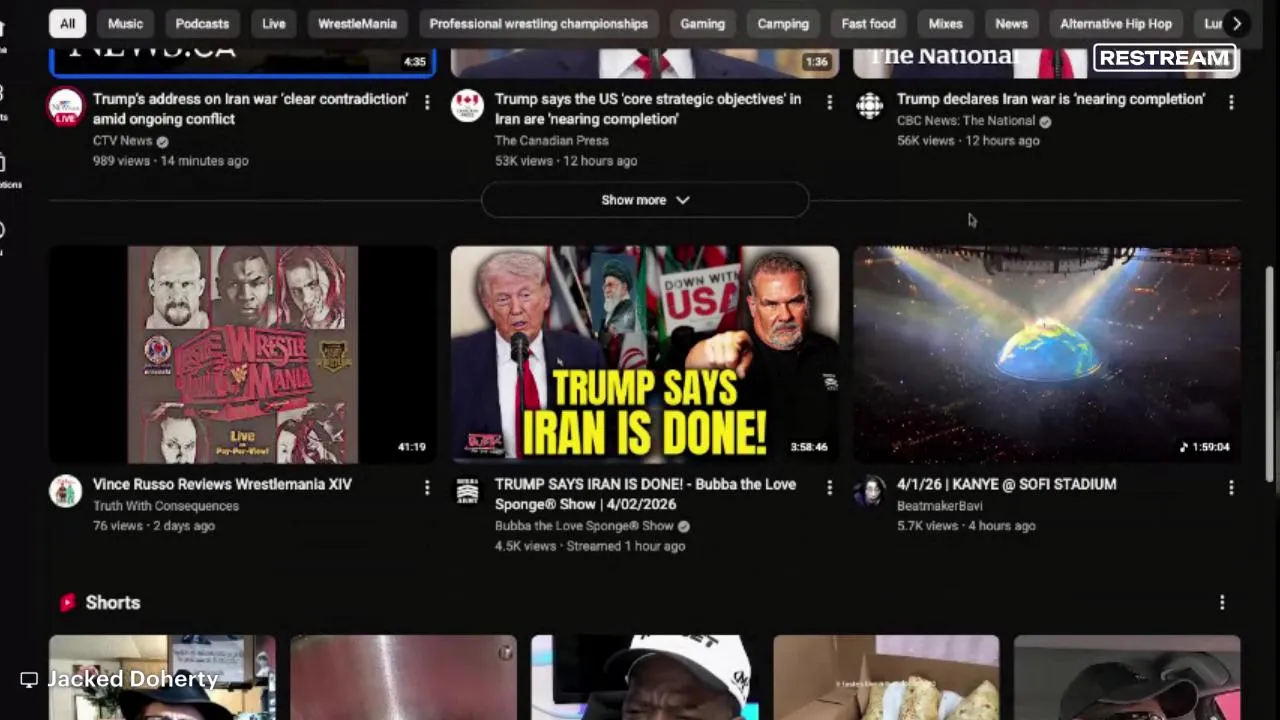Click the 41:19 duration badge
The width and height of the screenshot is (1280, 720).
(411, 447)
